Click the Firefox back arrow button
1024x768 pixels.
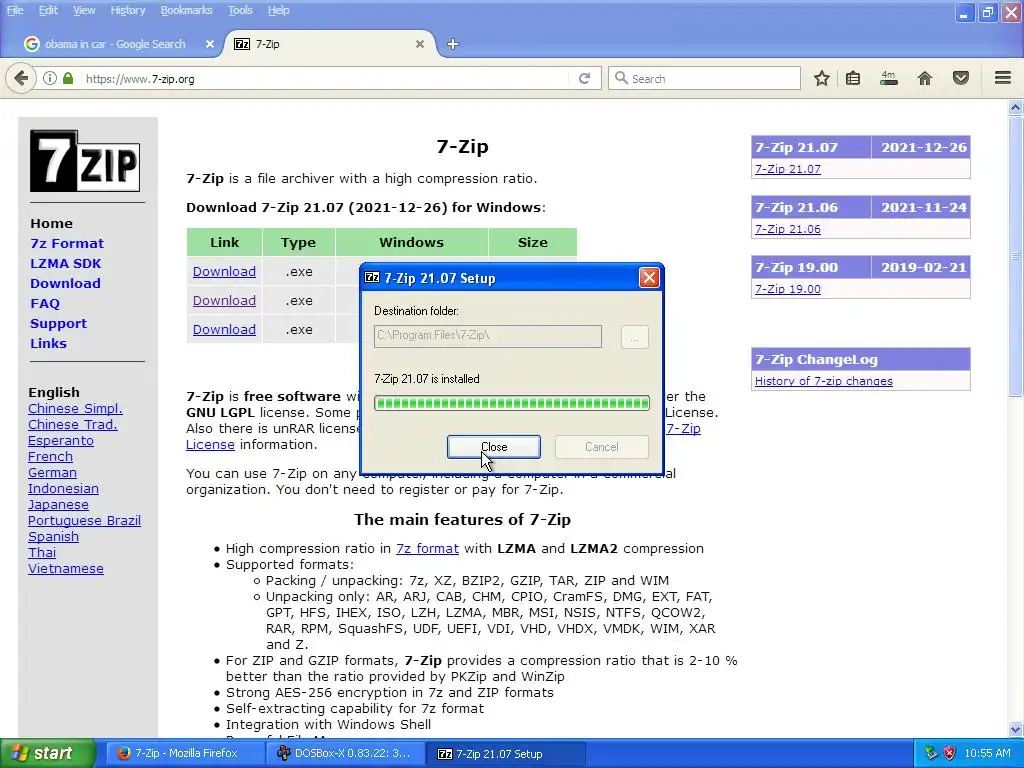tap(21, 78)
